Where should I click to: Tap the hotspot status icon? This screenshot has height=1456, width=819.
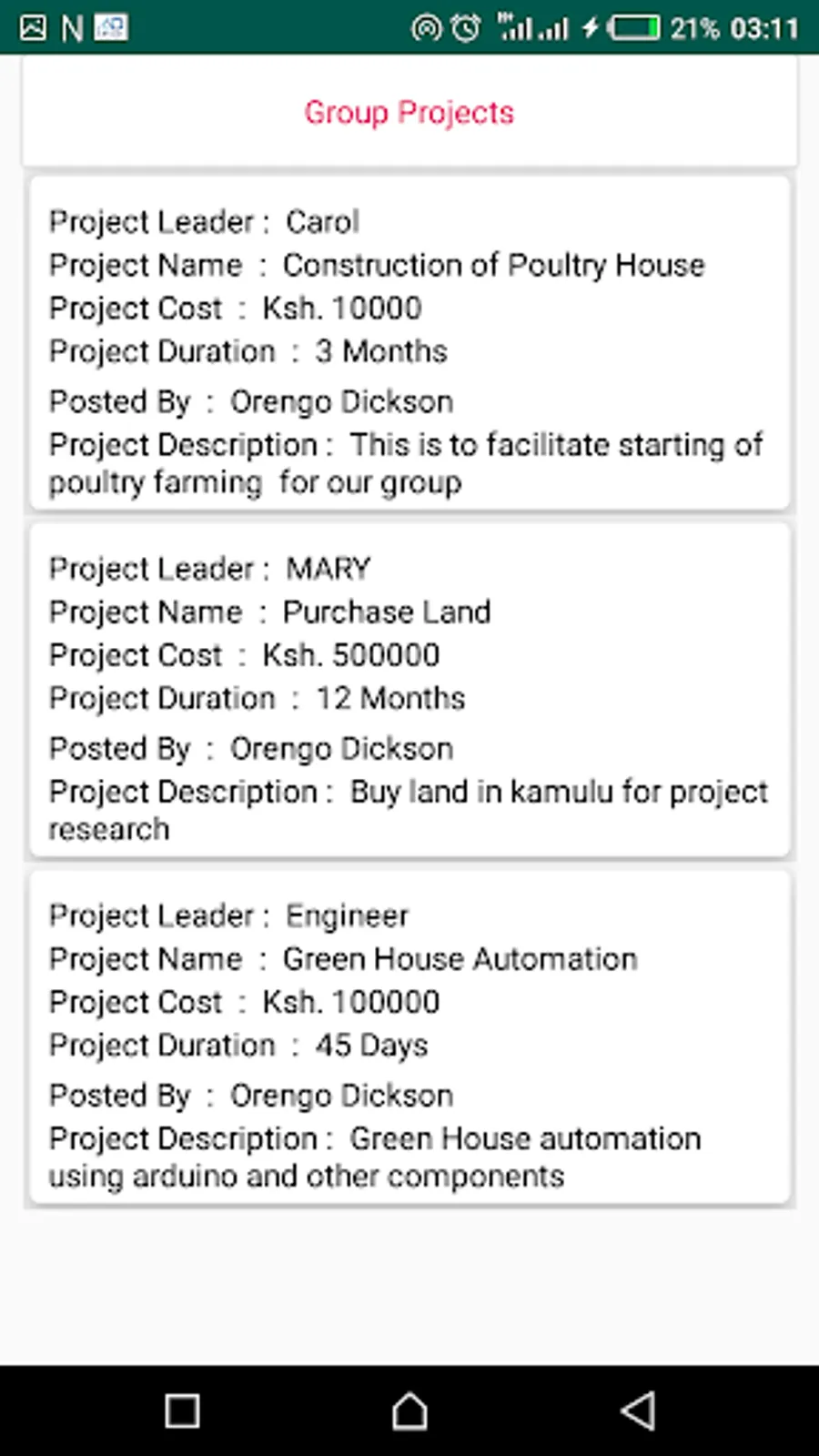pyautogui.click(x=425, y=28)
